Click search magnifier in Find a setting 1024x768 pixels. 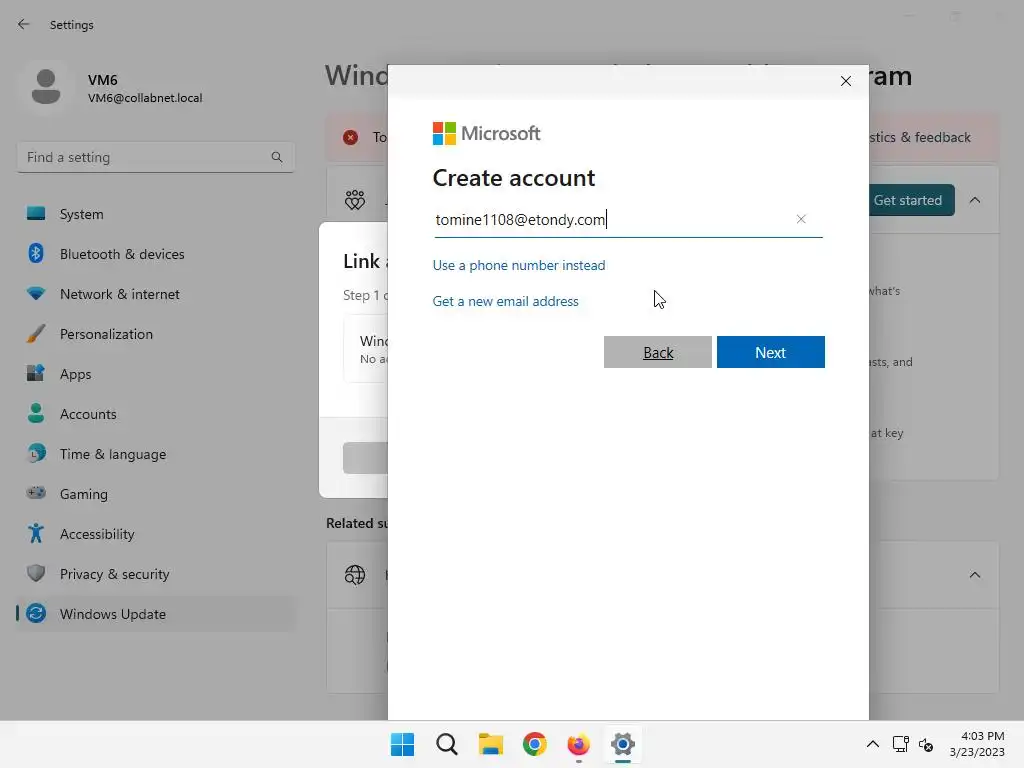[277, 157]
